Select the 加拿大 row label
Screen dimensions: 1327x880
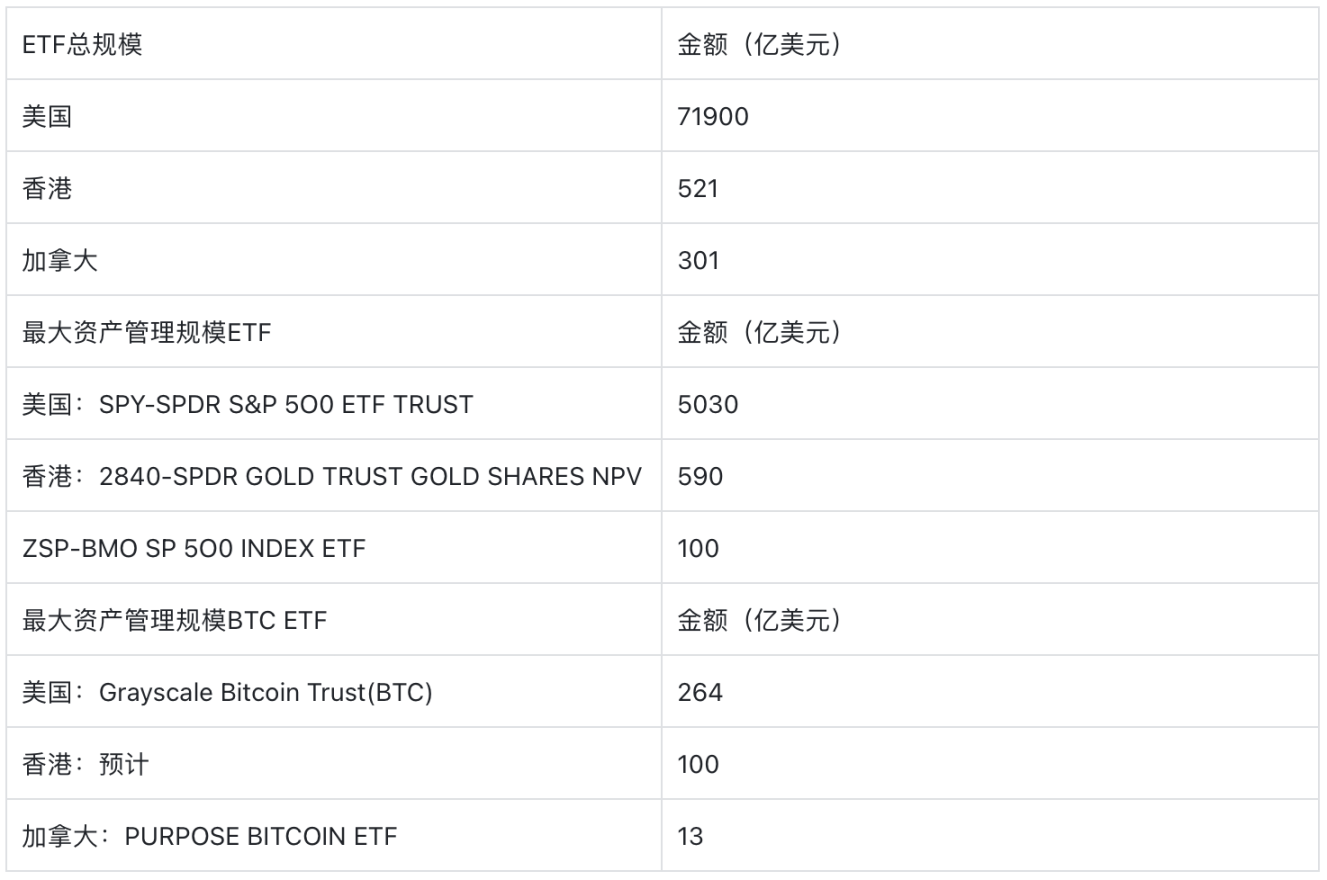click(x=60, y=261)
